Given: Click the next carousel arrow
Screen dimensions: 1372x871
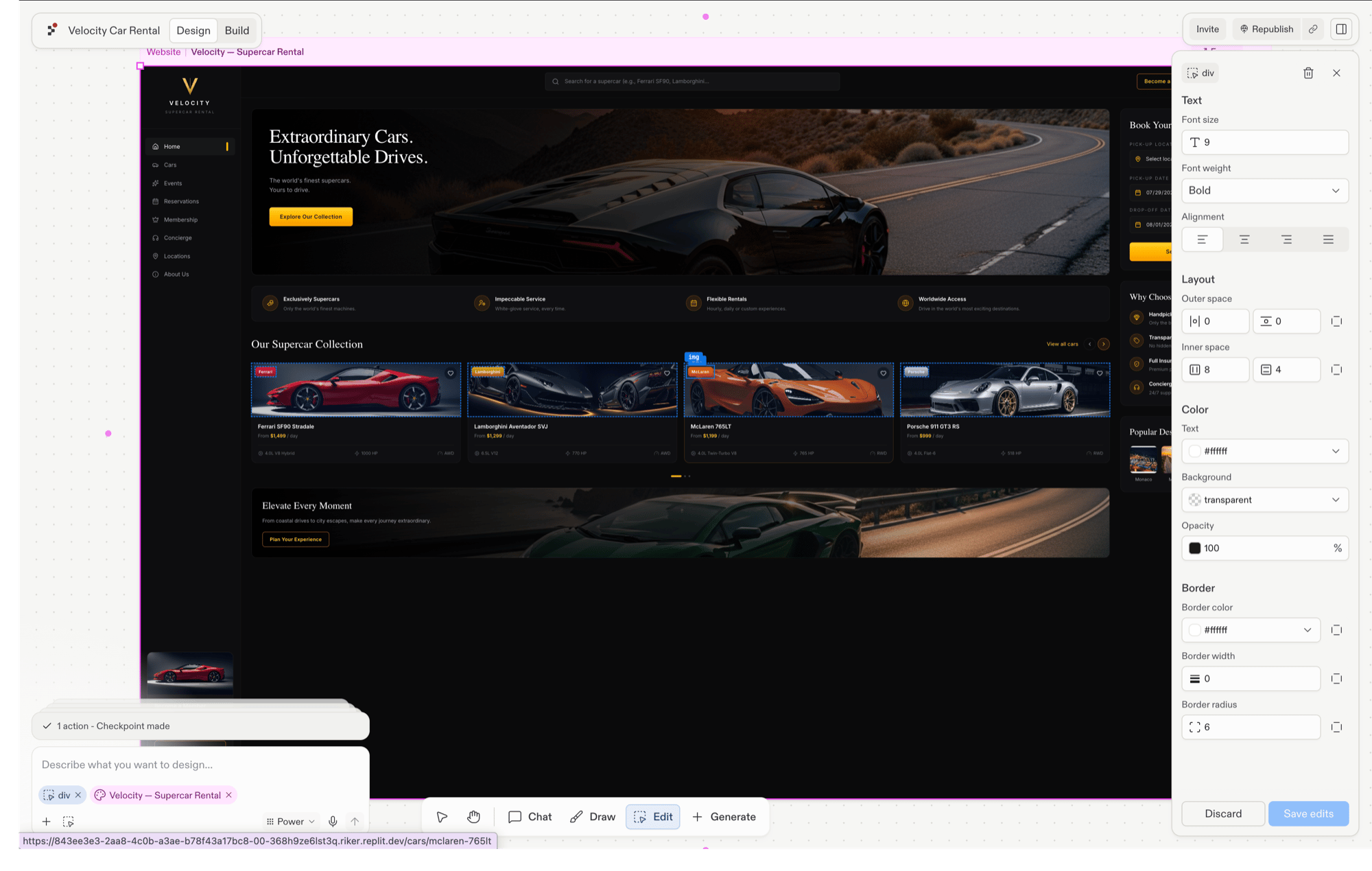Looking at the screenshot, I should click(x=1103, y=345).
